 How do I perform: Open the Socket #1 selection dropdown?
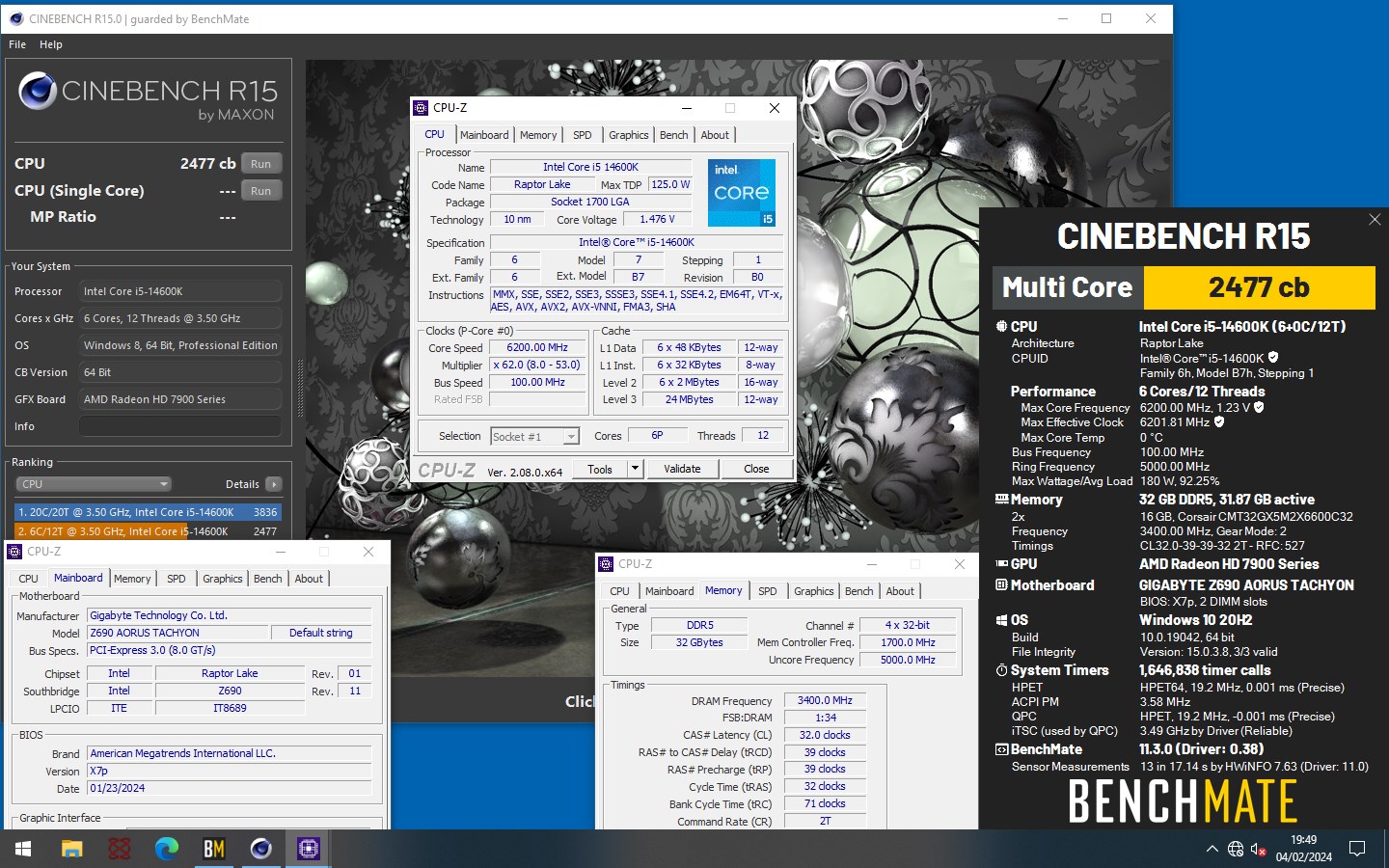(x=535, y=437)
